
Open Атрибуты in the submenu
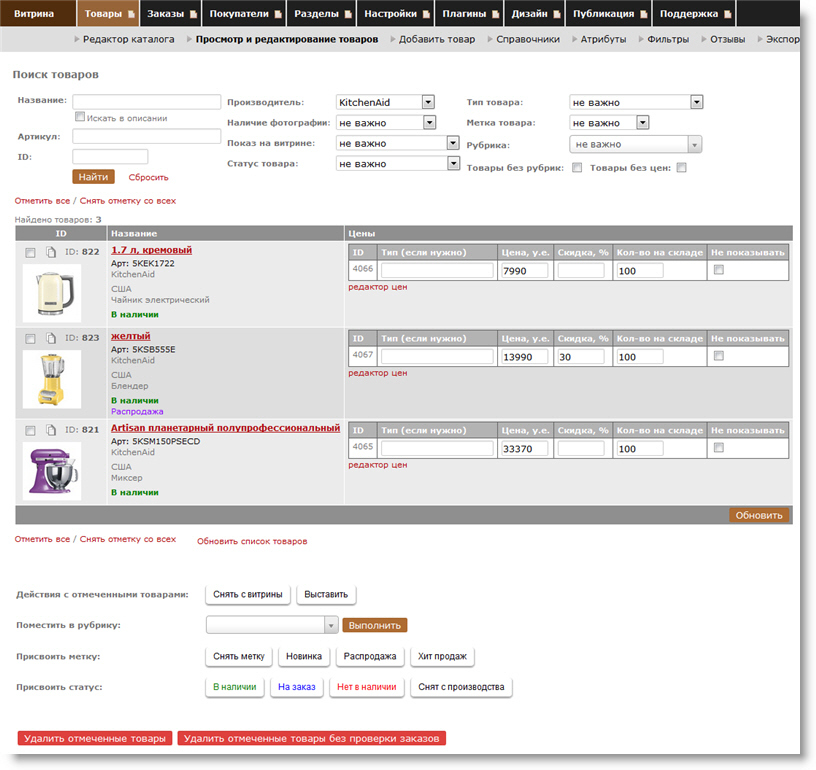pos(603,39)
